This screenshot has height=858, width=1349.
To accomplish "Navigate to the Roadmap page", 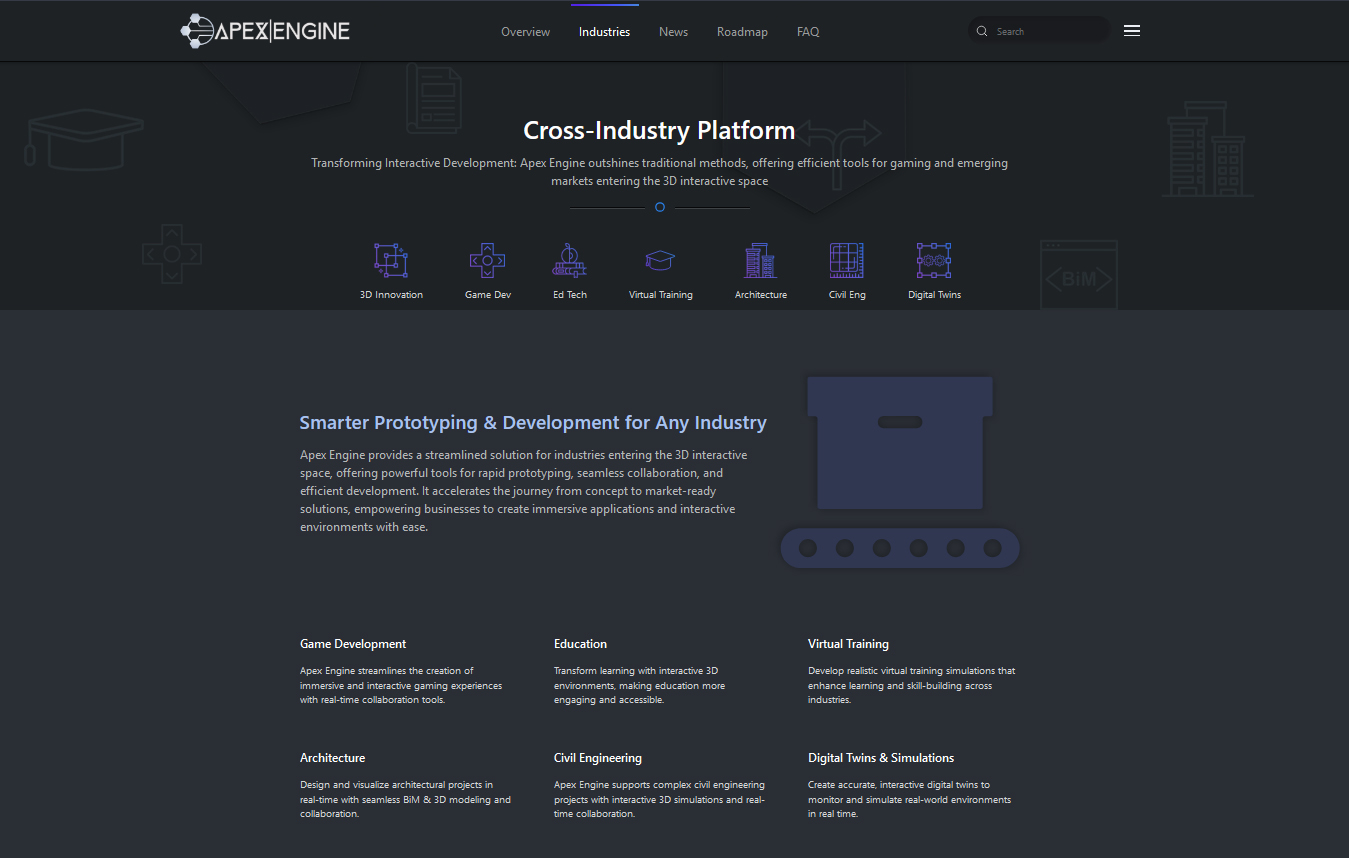I will pyautogui.click(x=742, y=32).
